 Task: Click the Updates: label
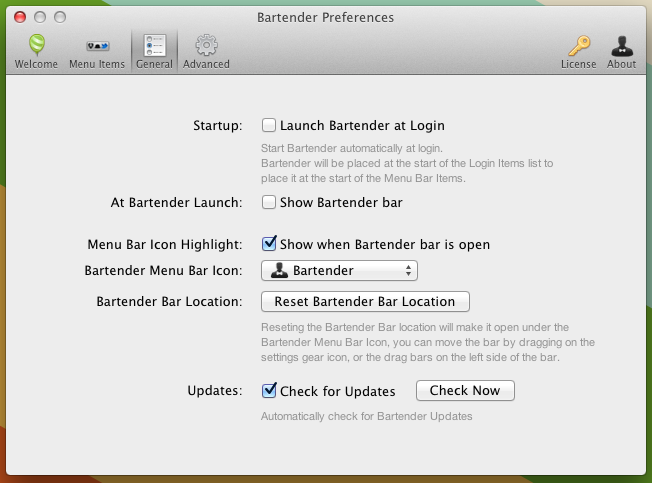click(215, 391)
